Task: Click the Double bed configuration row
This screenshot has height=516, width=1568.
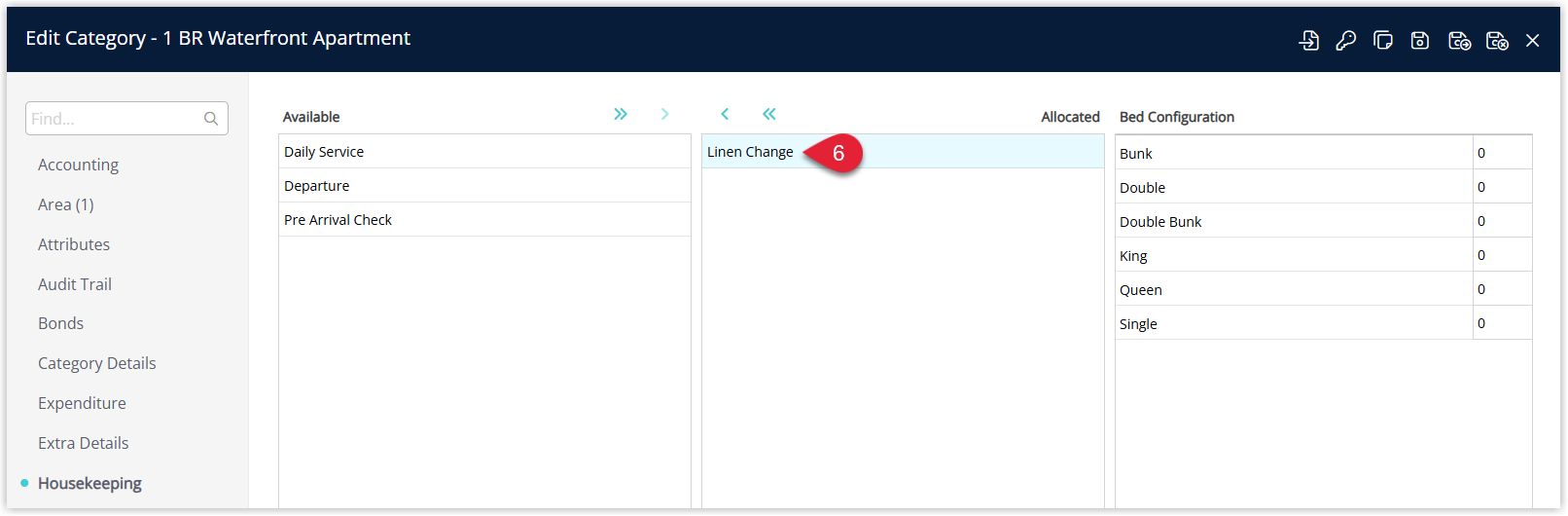Action: pos(1294,187)
